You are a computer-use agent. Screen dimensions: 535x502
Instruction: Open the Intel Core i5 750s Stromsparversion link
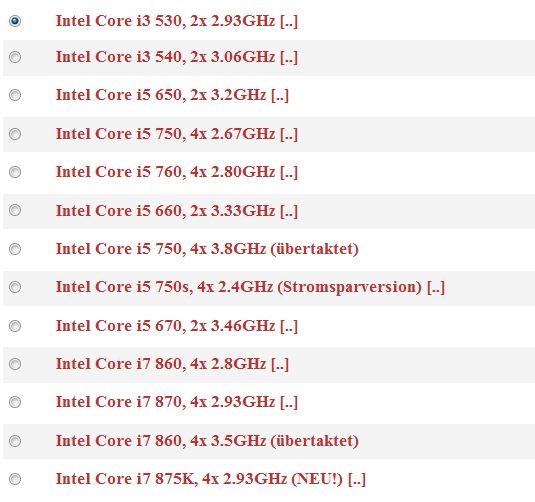tap(239, 287)
